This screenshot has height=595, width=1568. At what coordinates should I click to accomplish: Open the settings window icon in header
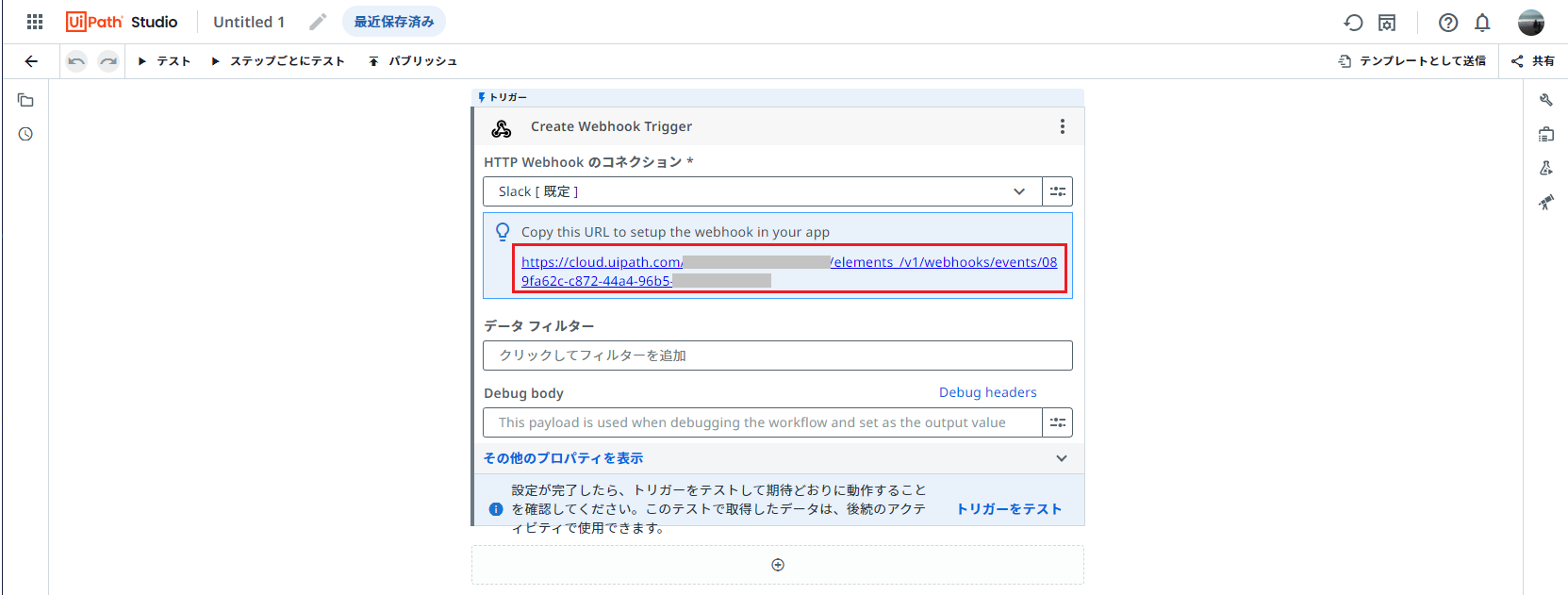tap(1387, 23)
